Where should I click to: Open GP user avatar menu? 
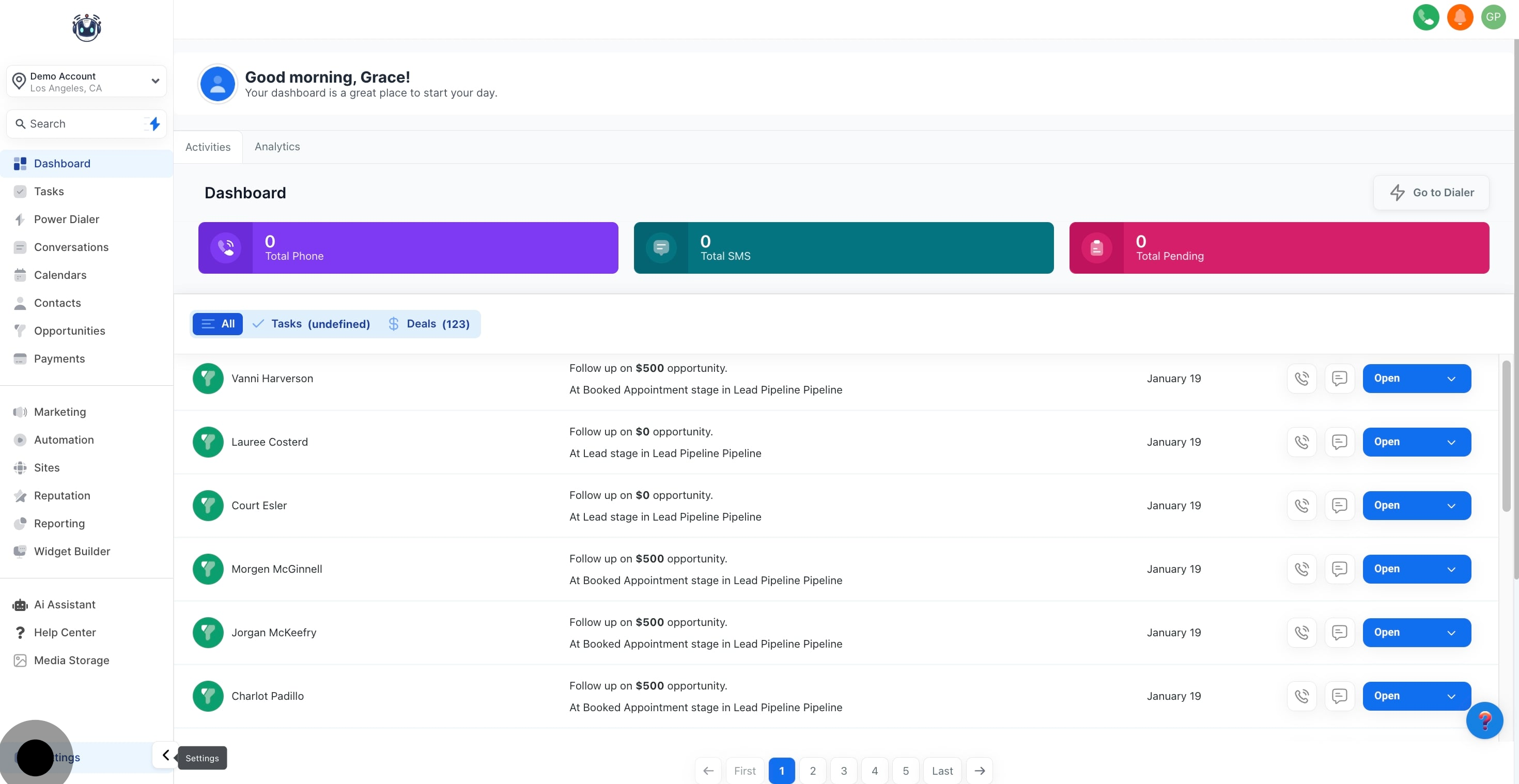click(x=1493, y=17)
